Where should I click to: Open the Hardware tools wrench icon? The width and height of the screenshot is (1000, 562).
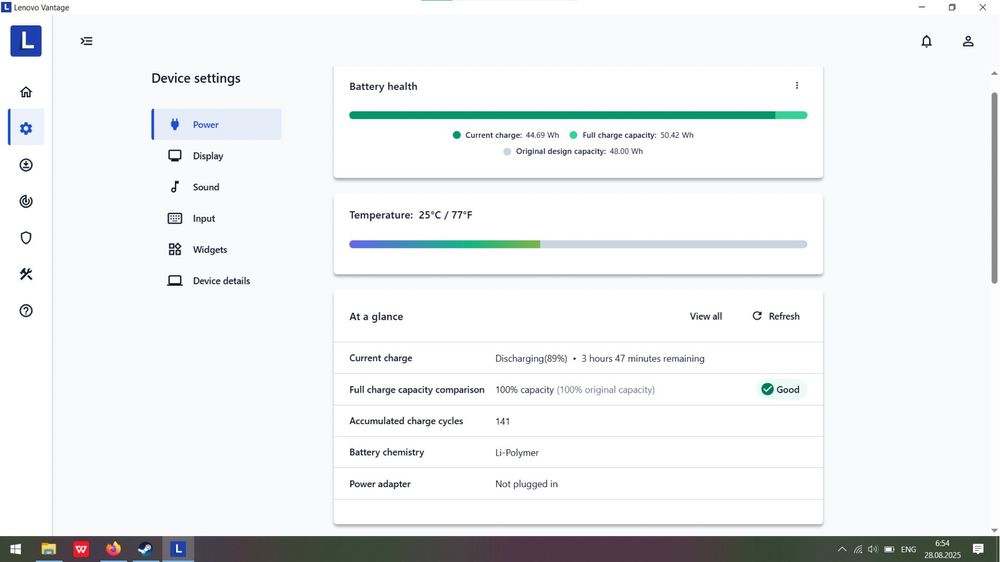pos(26,274)
